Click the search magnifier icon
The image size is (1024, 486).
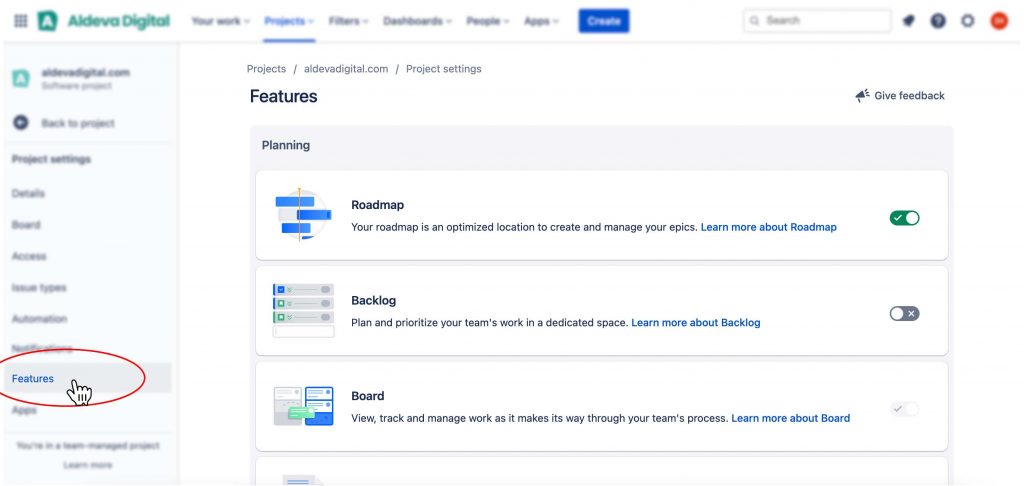(x=755, y=21)
